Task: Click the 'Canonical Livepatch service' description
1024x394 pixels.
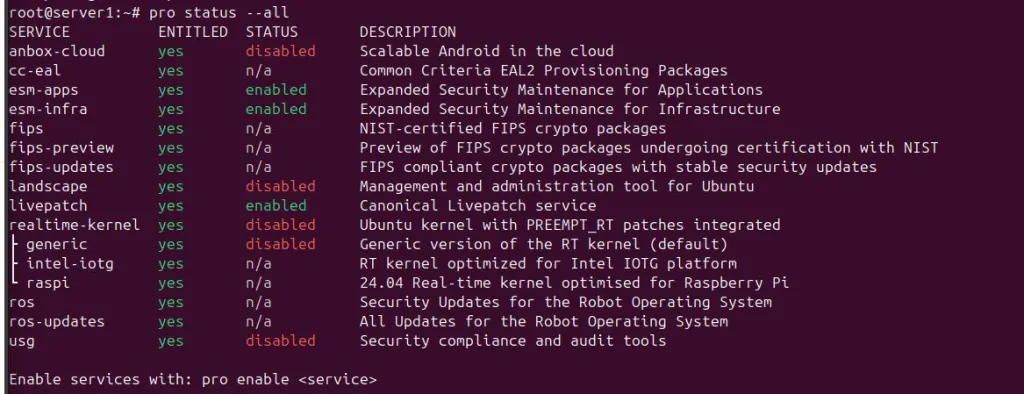Action: point(477,206)
